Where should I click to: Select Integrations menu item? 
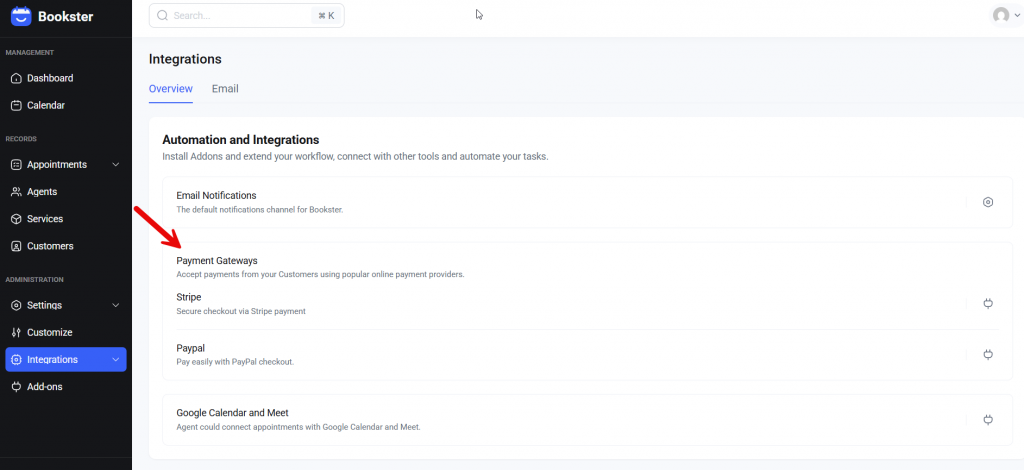click(65, 360)
